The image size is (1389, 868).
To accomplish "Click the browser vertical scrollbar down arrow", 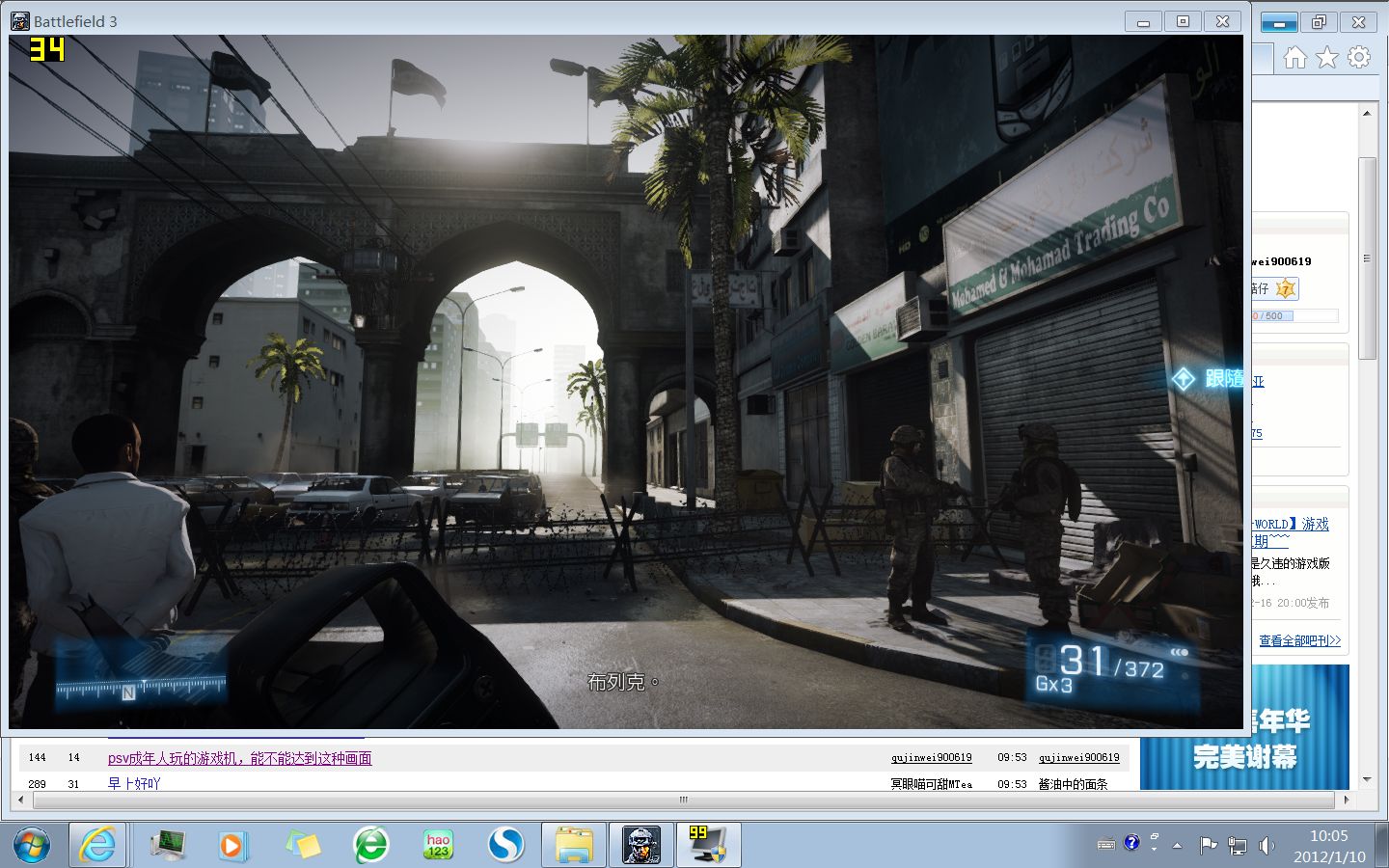I will click(1367, 779).
